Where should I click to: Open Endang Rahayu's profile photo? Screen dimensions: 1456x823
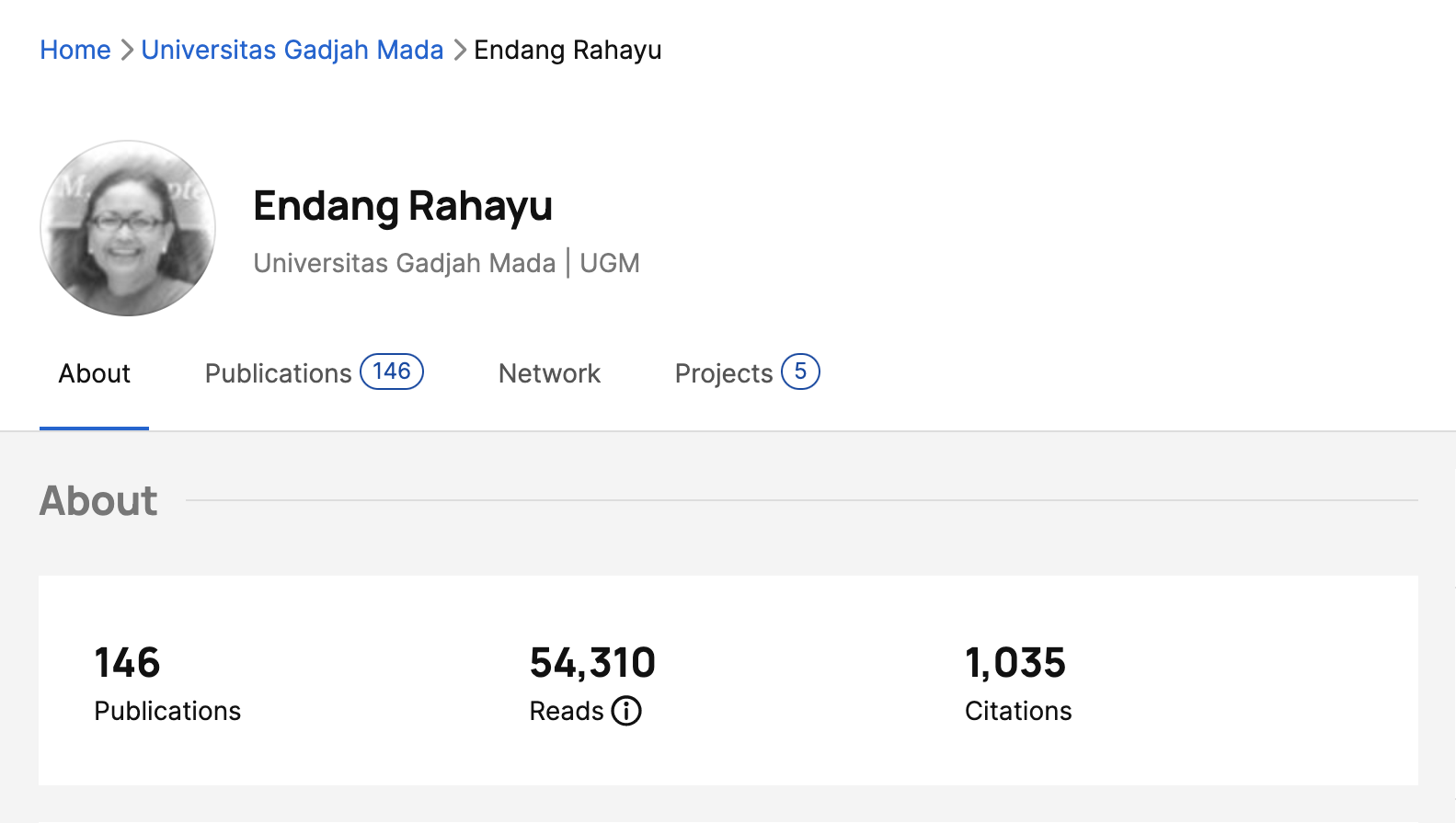coord(128,228)
